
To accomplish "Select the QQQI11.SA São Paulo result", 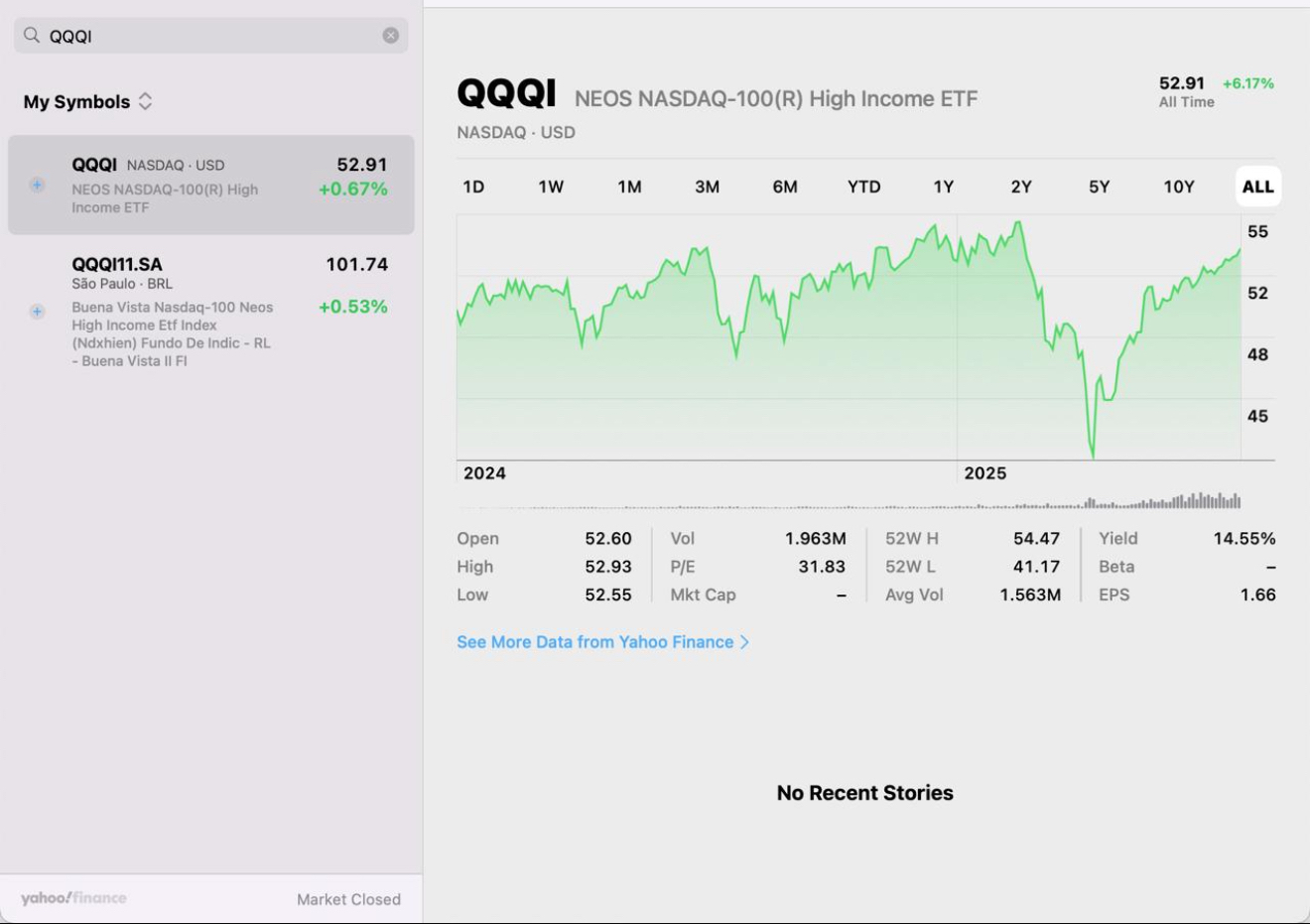I will 211,312.
